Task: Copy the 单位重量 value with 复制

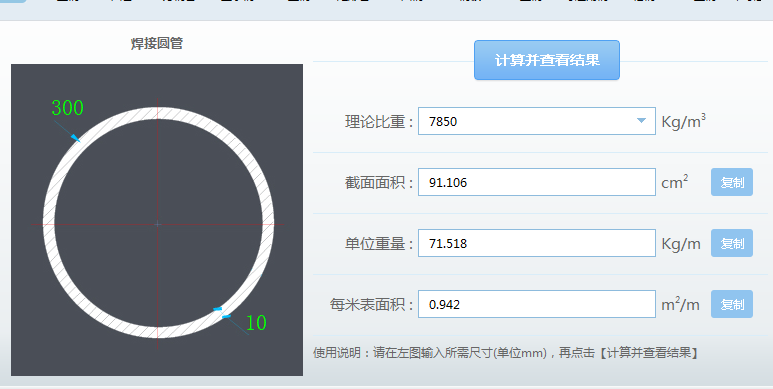Action: tap(732, 243)
